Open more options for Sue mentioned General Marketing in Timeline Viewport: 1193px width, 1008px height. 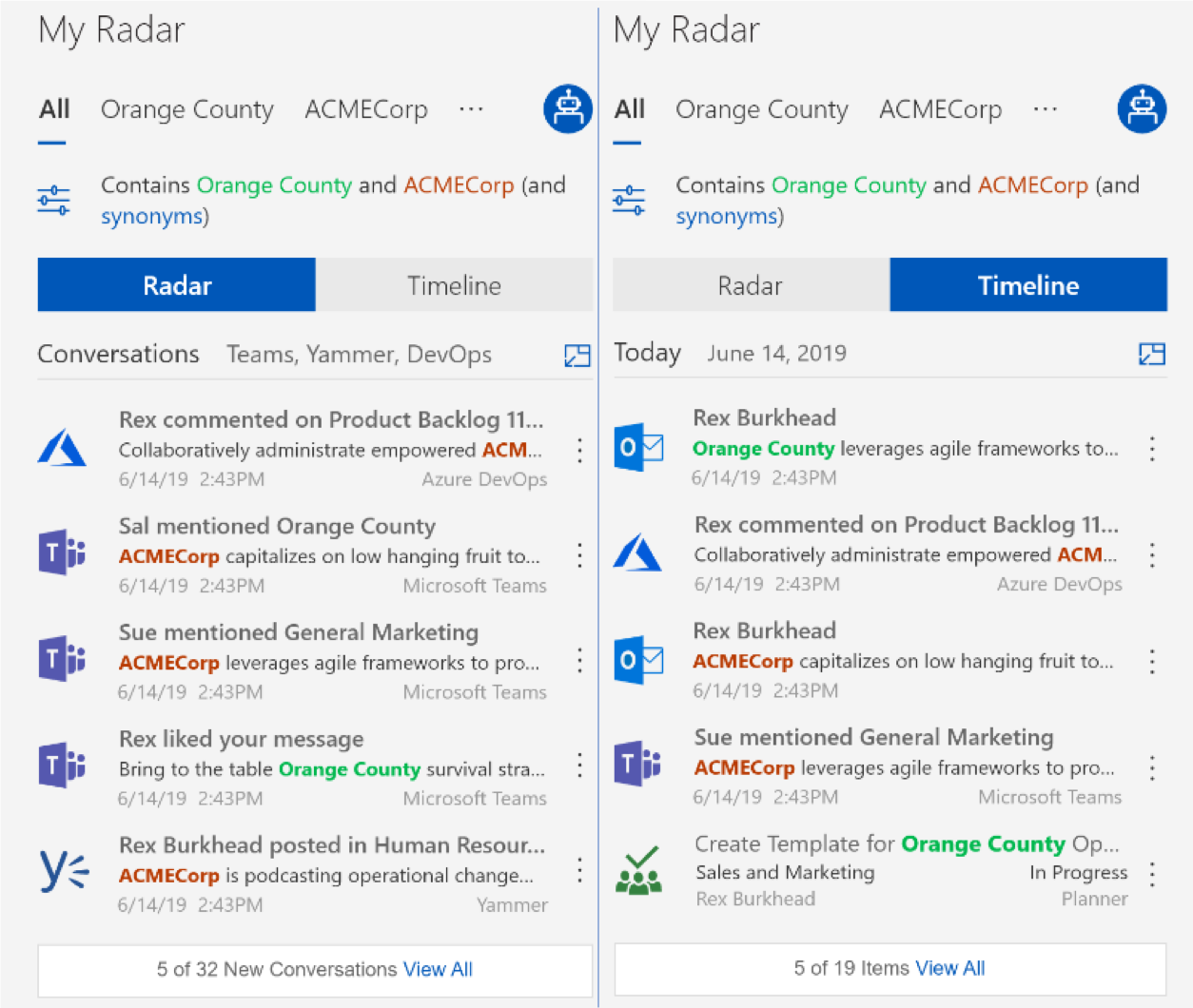click(x=1152, y=768)
